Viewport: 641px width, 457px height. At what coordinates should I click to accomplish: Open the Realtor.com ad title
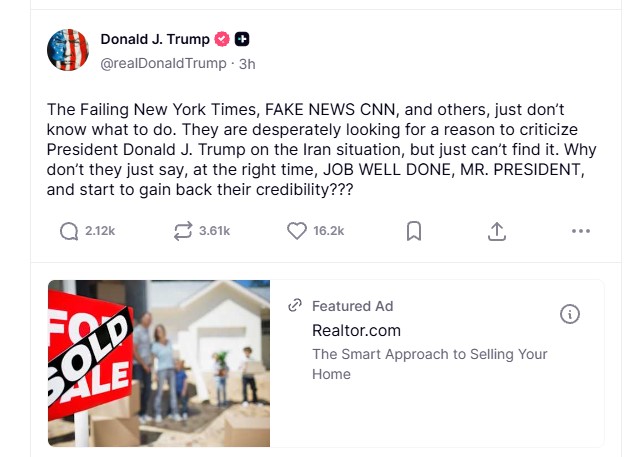357,330
